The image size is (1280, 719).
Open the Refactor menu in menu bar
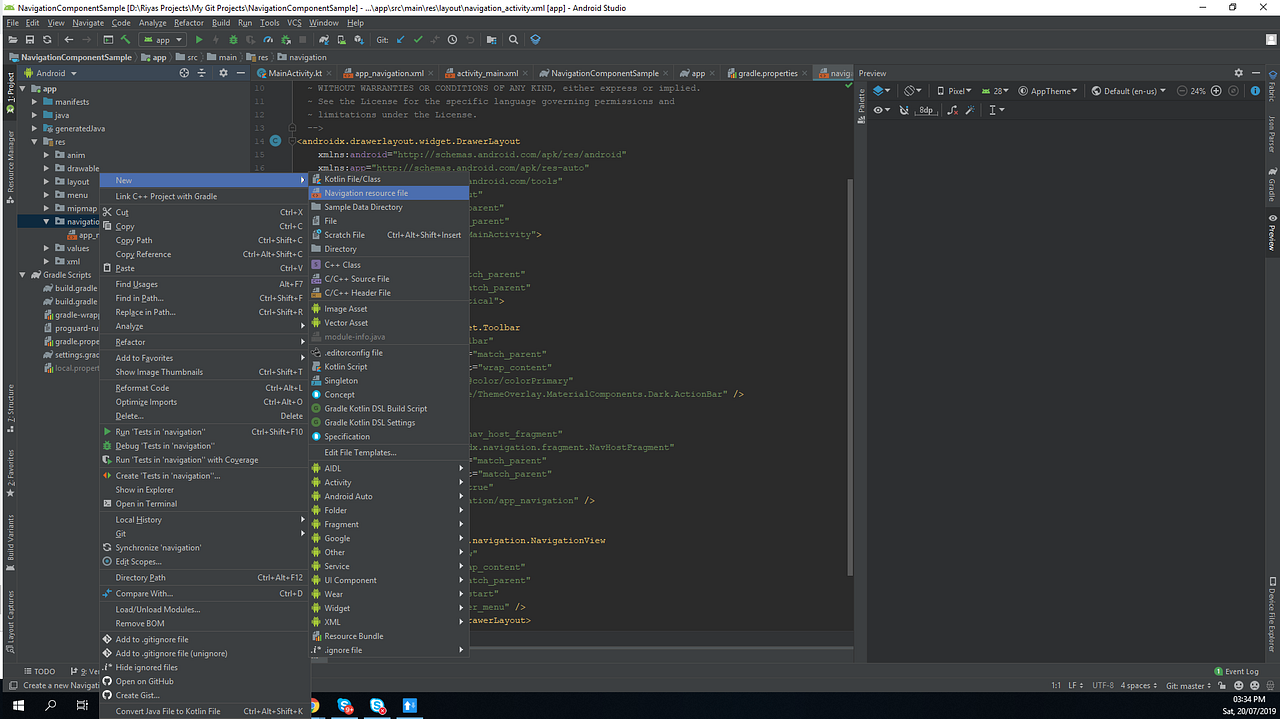point(188,22)
